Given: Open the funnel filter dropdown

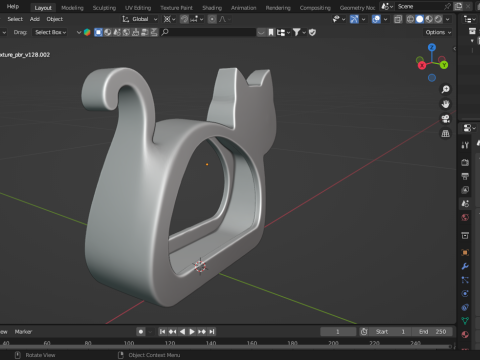Looking at the screenshot, I should pyautogui.click(x=299, y=32).
